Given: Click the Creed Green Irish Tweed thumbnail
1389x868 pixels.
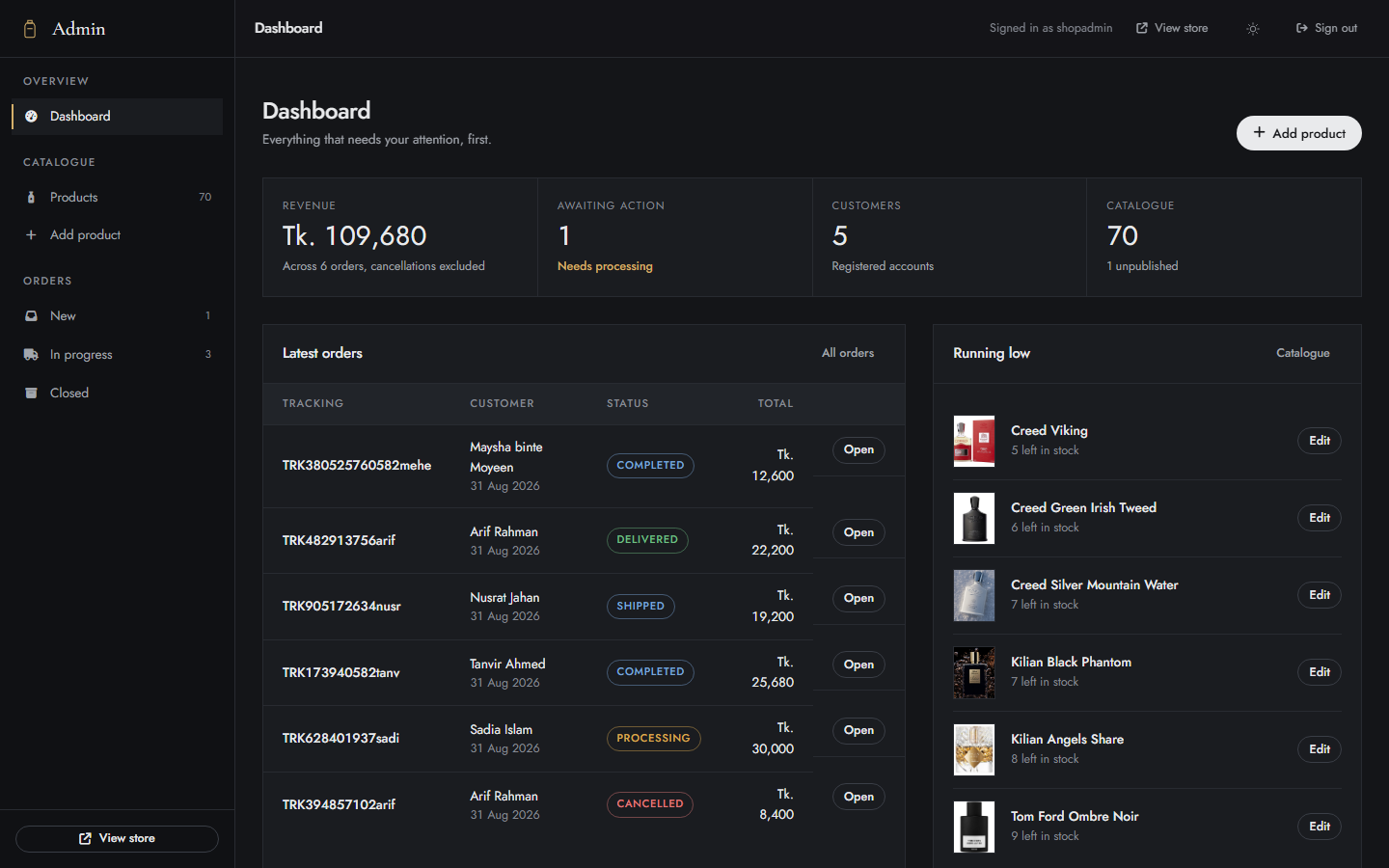Looking at the screenshot, I should (x=974, y=518).
